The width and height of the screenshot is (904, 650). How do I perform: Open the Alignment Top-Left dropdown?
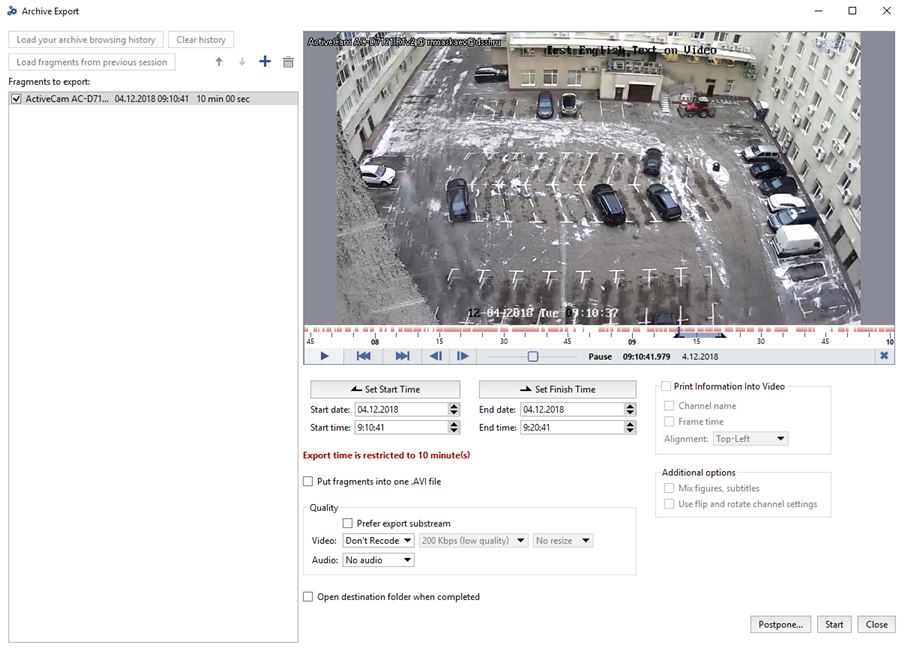(751, 439)
